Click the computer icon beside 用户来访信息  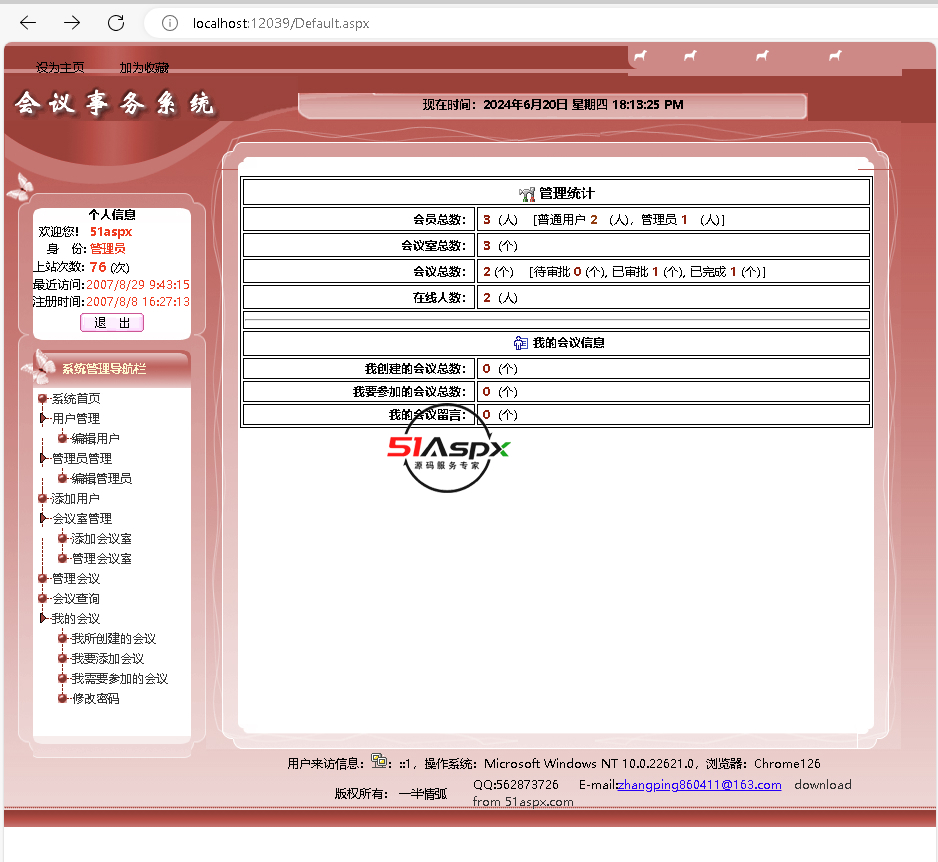[x=380, y=762]
